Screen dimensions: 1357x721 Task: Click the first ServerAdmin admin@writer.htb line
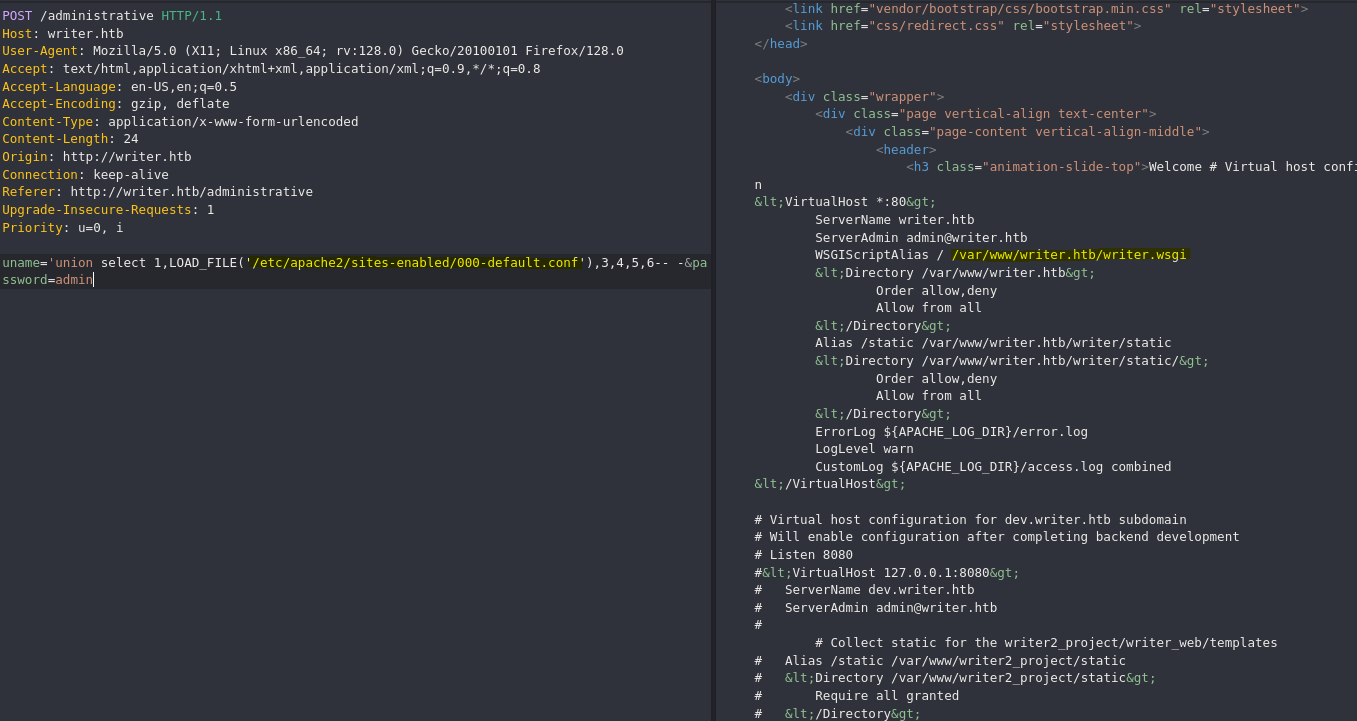(921, 238)
